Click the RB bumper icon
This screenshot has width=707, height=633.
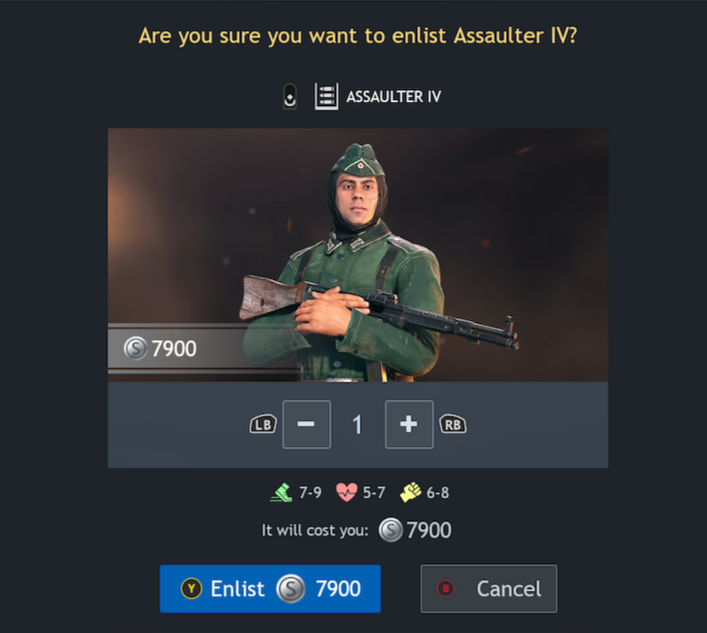pyautogui.click(x=453, y=424)
